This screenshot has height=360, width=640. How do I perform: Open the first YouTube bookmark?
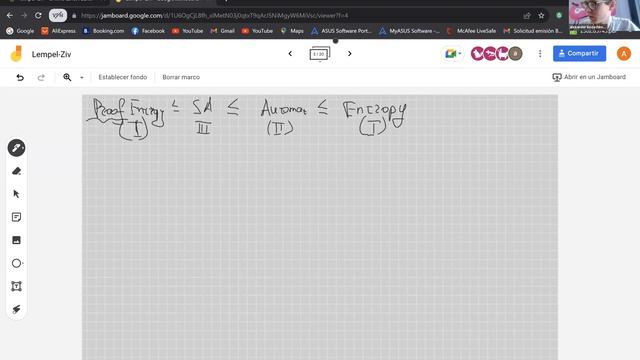coord(187,31)
